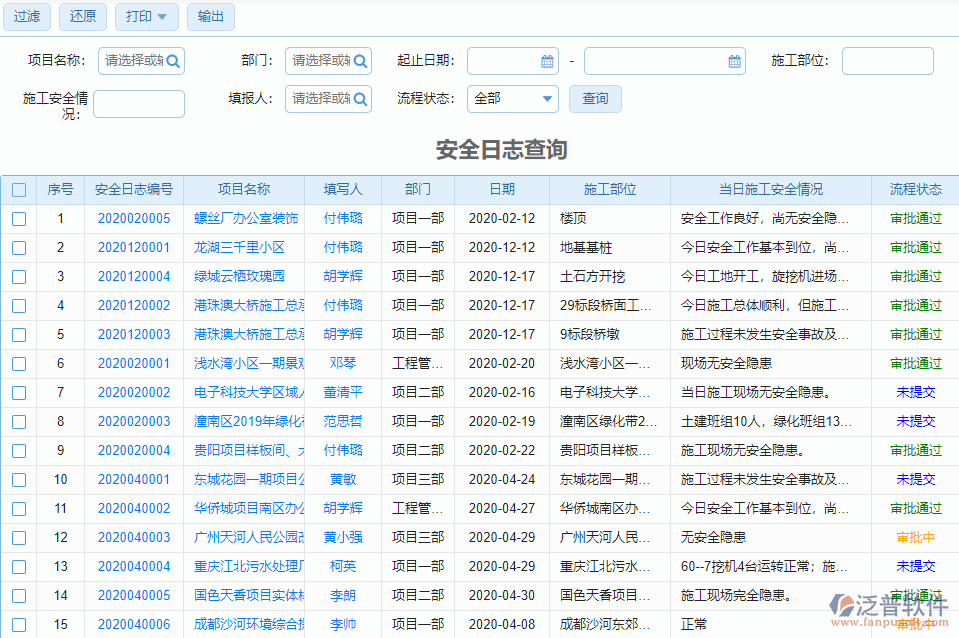This screenshot has height=638, width=959.
Task: Click the 过滤 filter toolbar button
Action: 26,17
